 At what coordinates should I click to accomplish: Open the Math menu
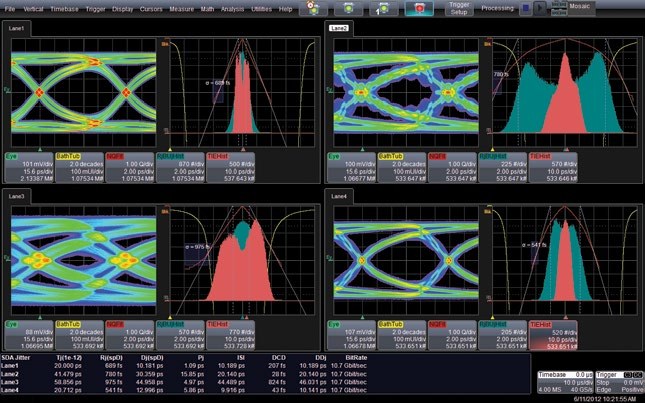pos(207,9)
